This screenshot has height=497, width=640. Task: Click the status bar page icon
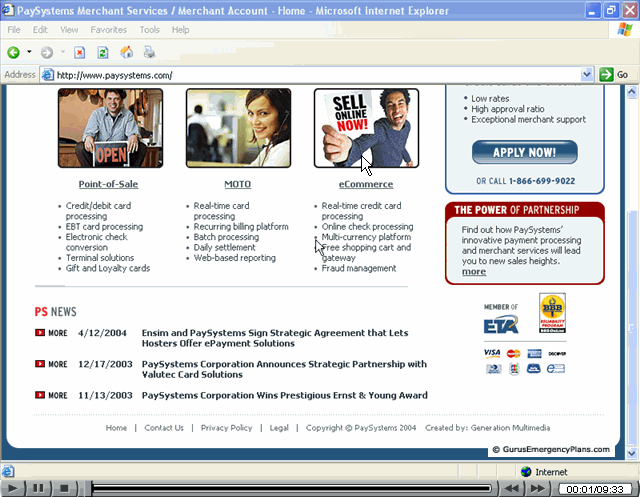pos(8,472)
